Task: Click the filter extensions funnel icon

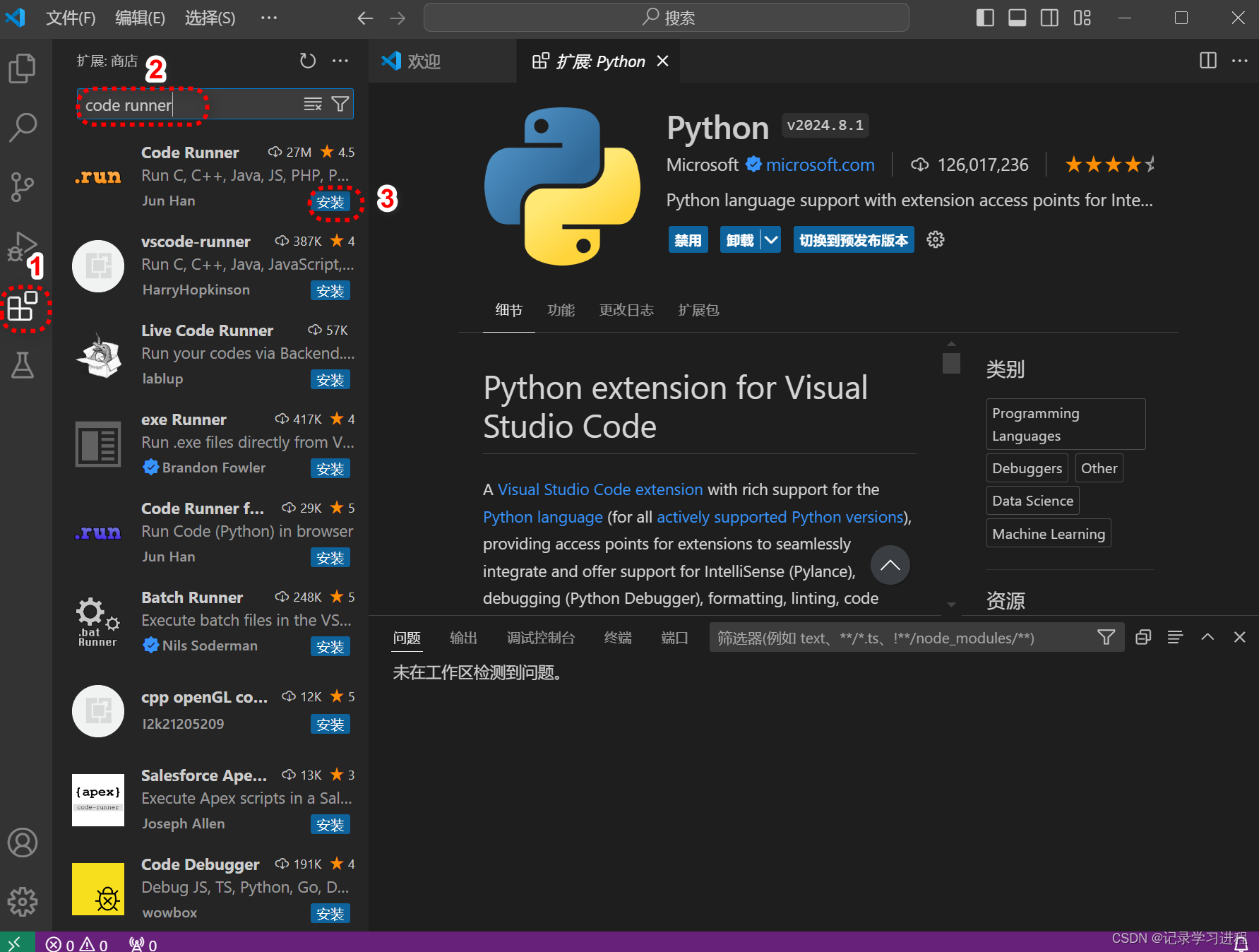Action: [340, 105]
